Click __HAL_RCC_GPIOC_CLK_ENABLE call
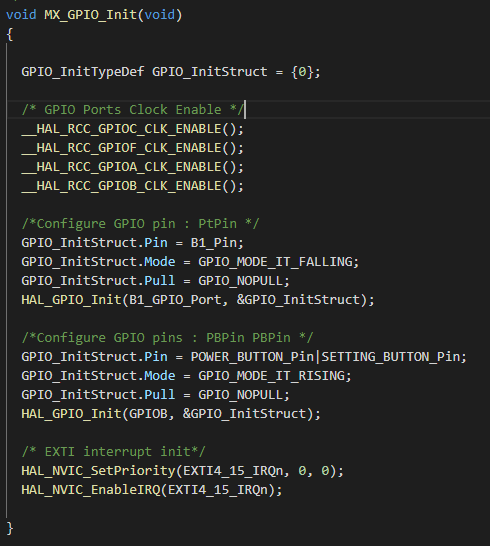Viewport: 490px width, 546px height. (x=133, y=129)
